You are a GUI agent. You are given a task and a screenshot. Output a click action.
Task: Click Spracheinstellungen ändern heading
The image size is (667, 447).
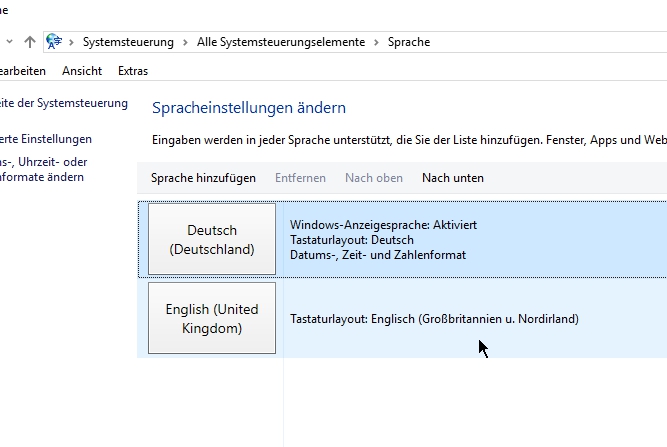(x=249, y=108)
